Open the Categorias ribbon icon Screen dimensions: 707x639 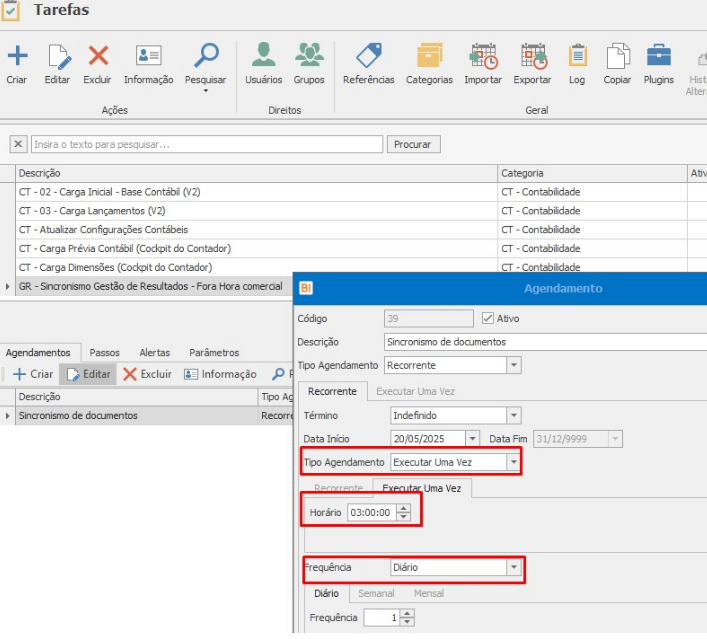click(x=429, y=55)
